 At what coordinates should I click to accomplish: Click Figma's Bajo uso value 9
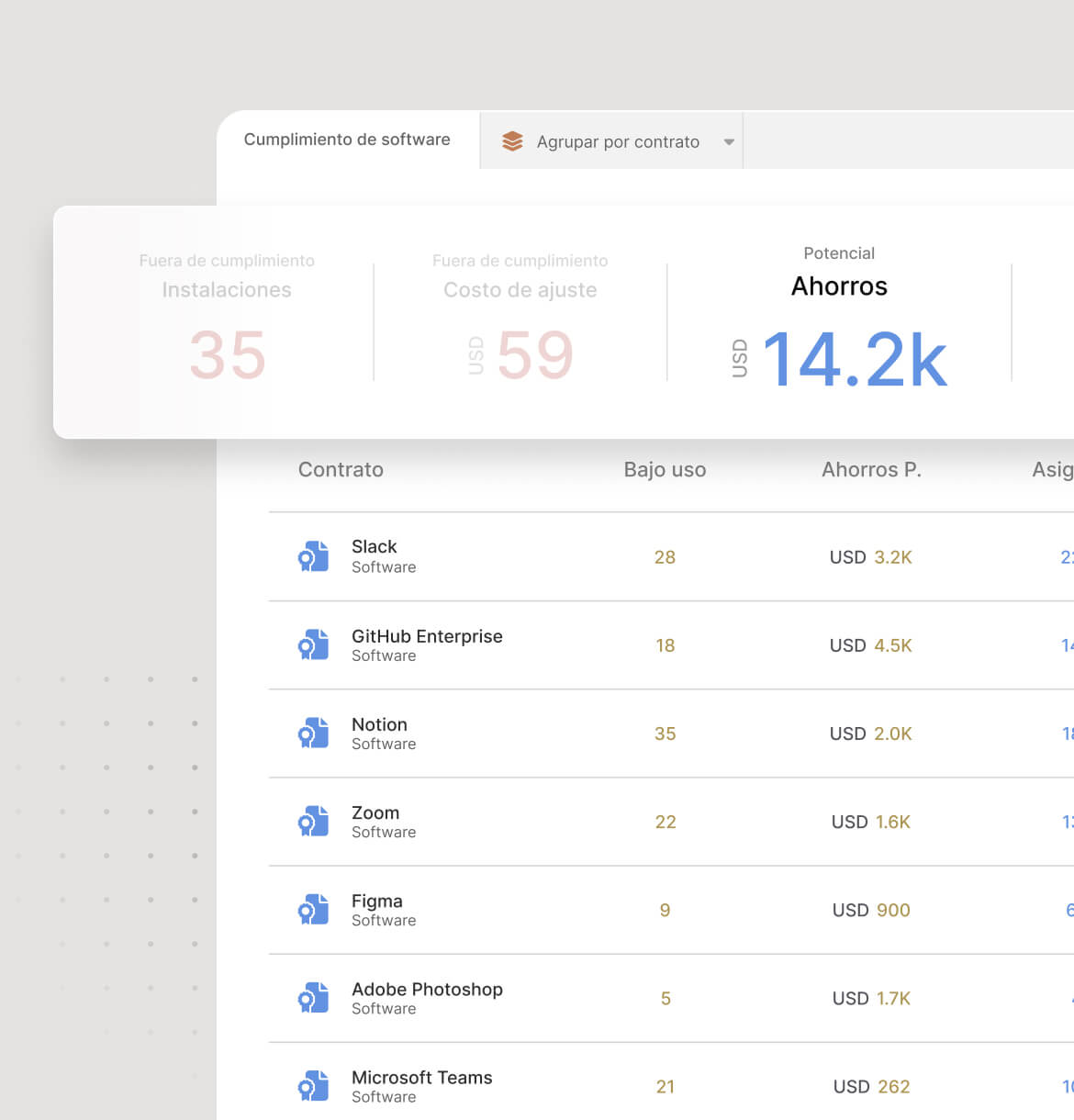(665, 910)
